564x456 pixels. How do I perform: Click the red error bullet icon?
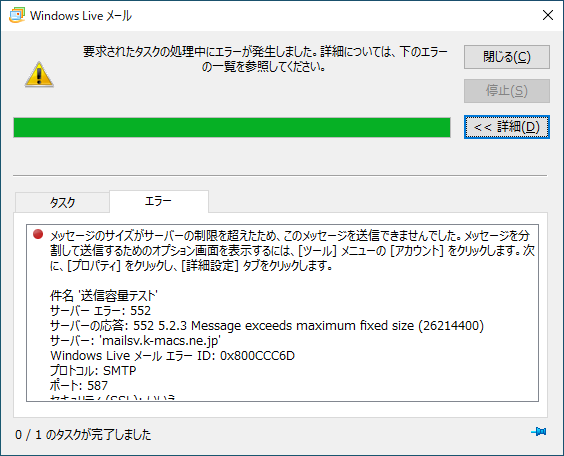pos(38,234)
